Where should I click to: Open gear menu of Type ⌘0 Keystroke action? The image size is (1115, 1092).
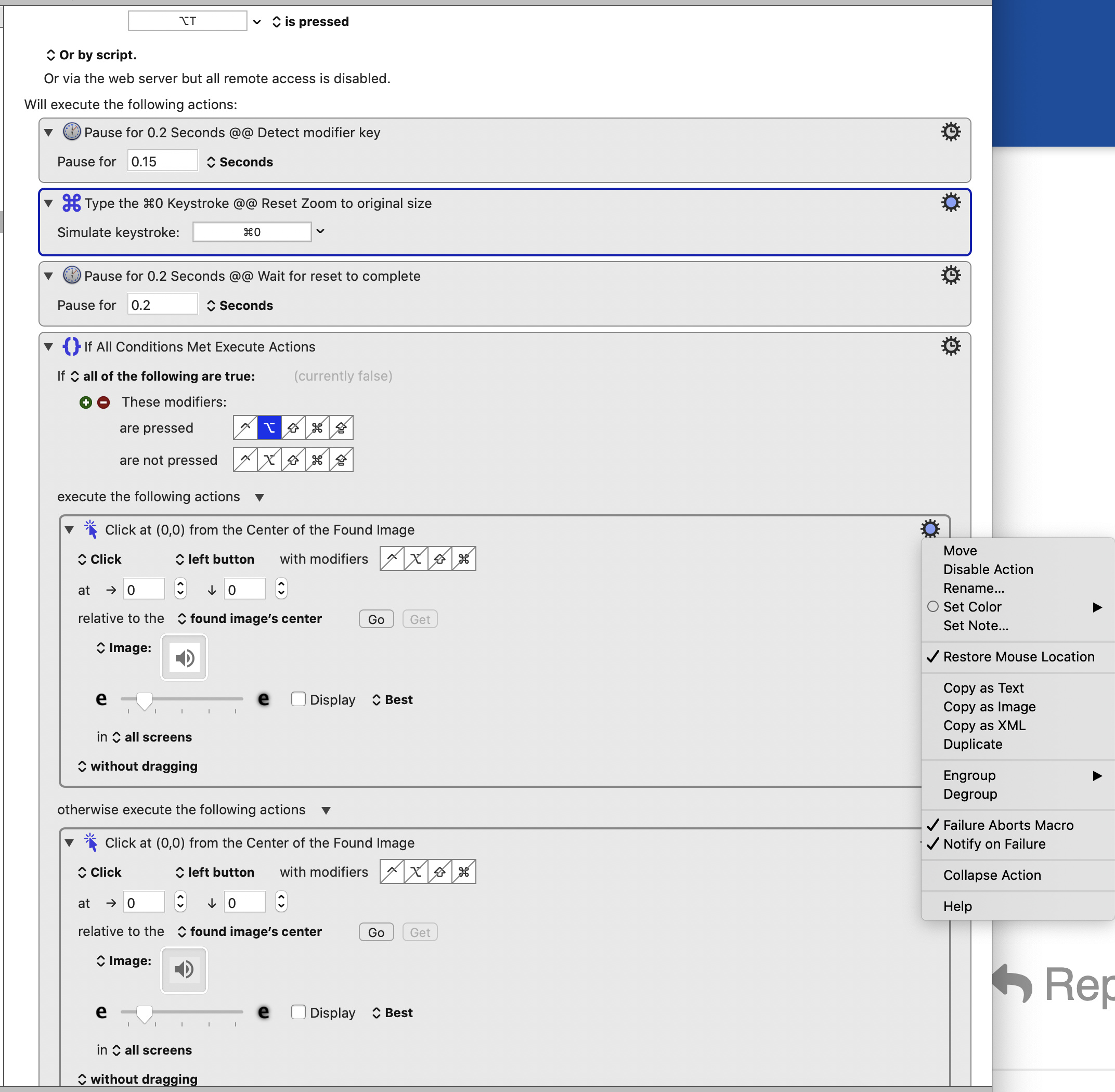click(x=950, y=202)
